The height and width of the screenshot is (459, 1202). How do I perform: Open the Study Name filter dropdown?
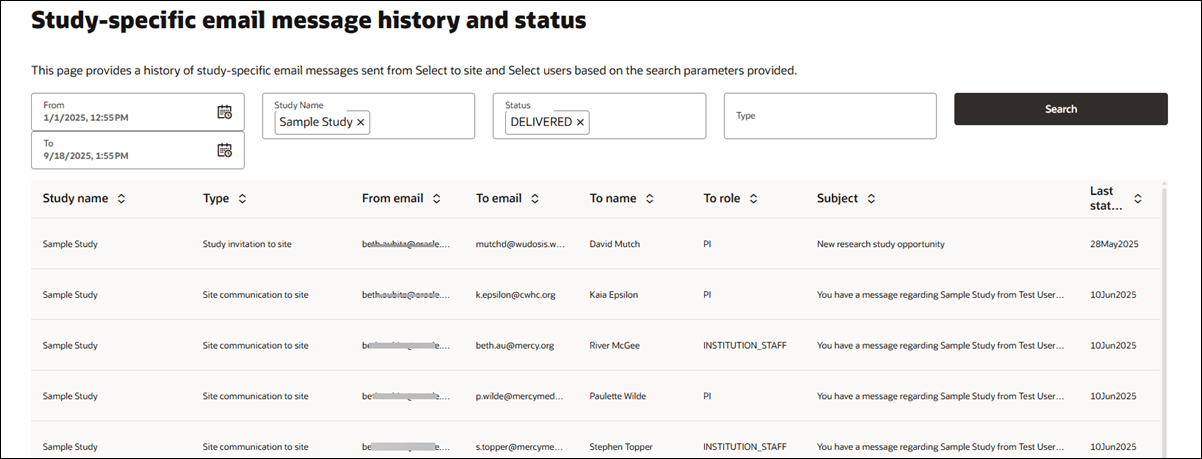pos(368,116)
